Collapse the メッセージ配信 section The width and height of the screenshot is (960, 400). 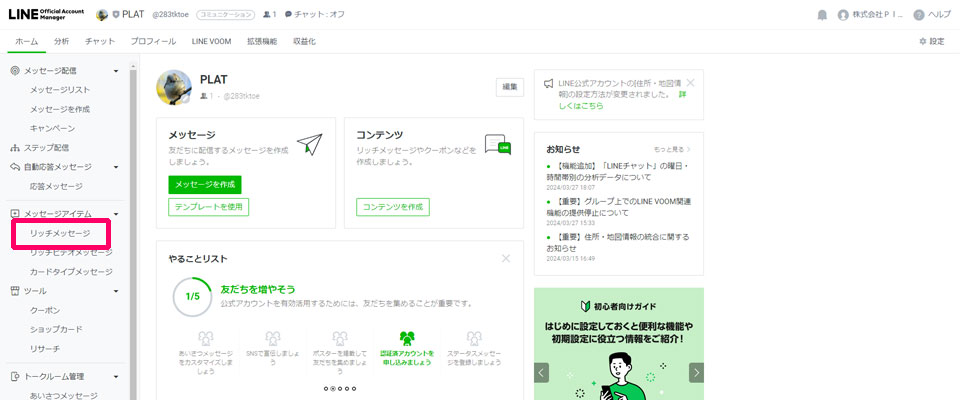tap(116, 71)
